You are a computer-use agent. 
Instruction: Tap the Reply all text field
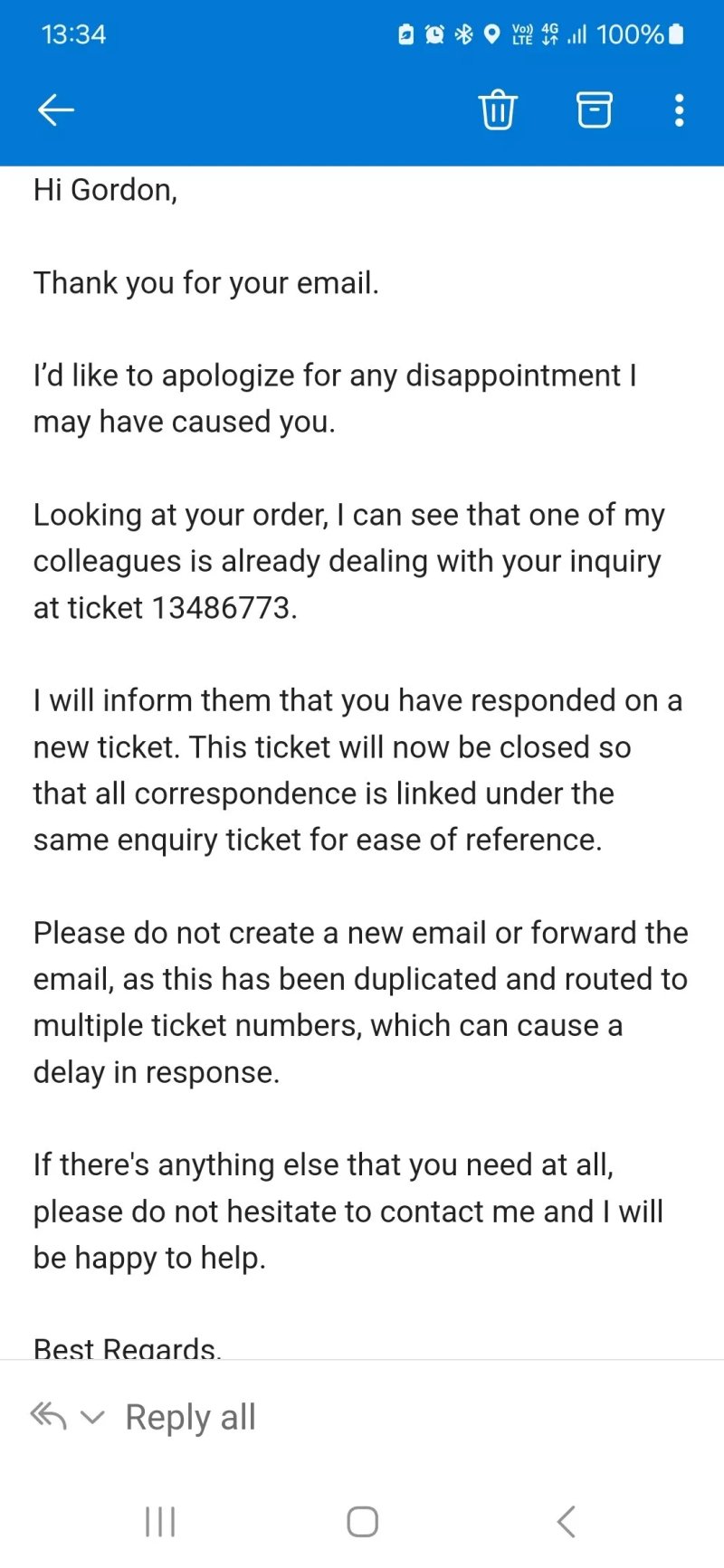(190, 1417)
